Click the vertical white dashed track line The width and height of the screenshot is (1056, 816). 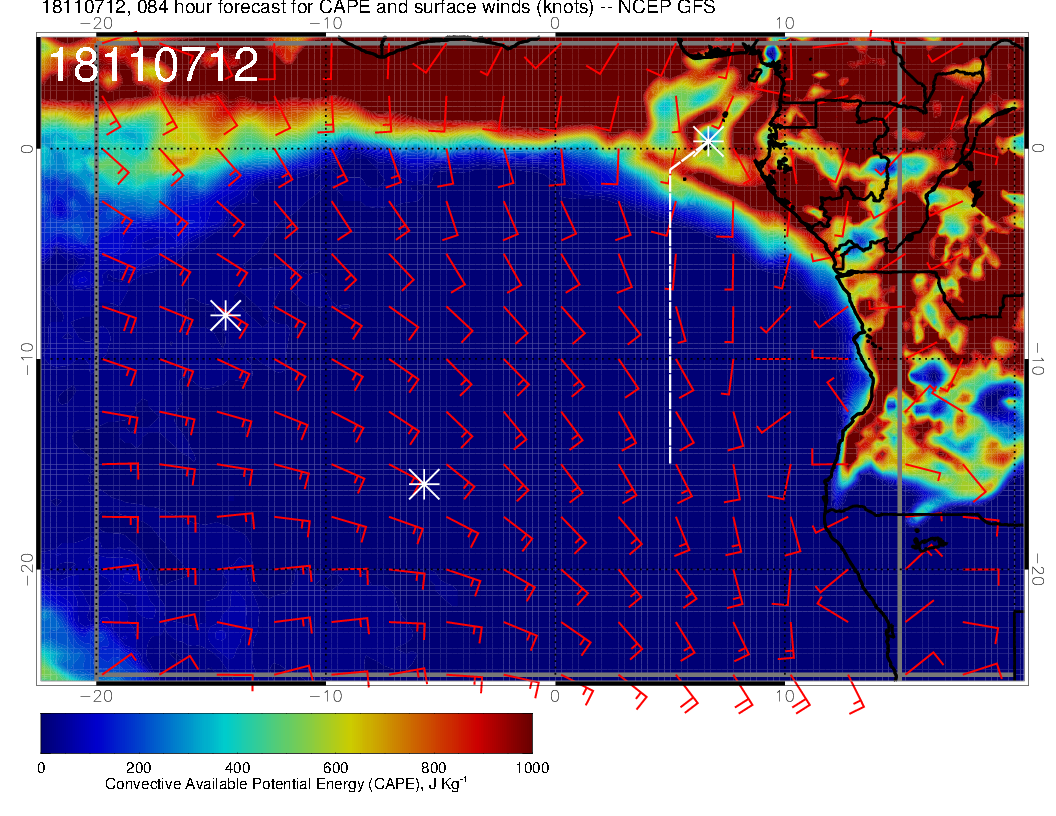coord(670,320)
